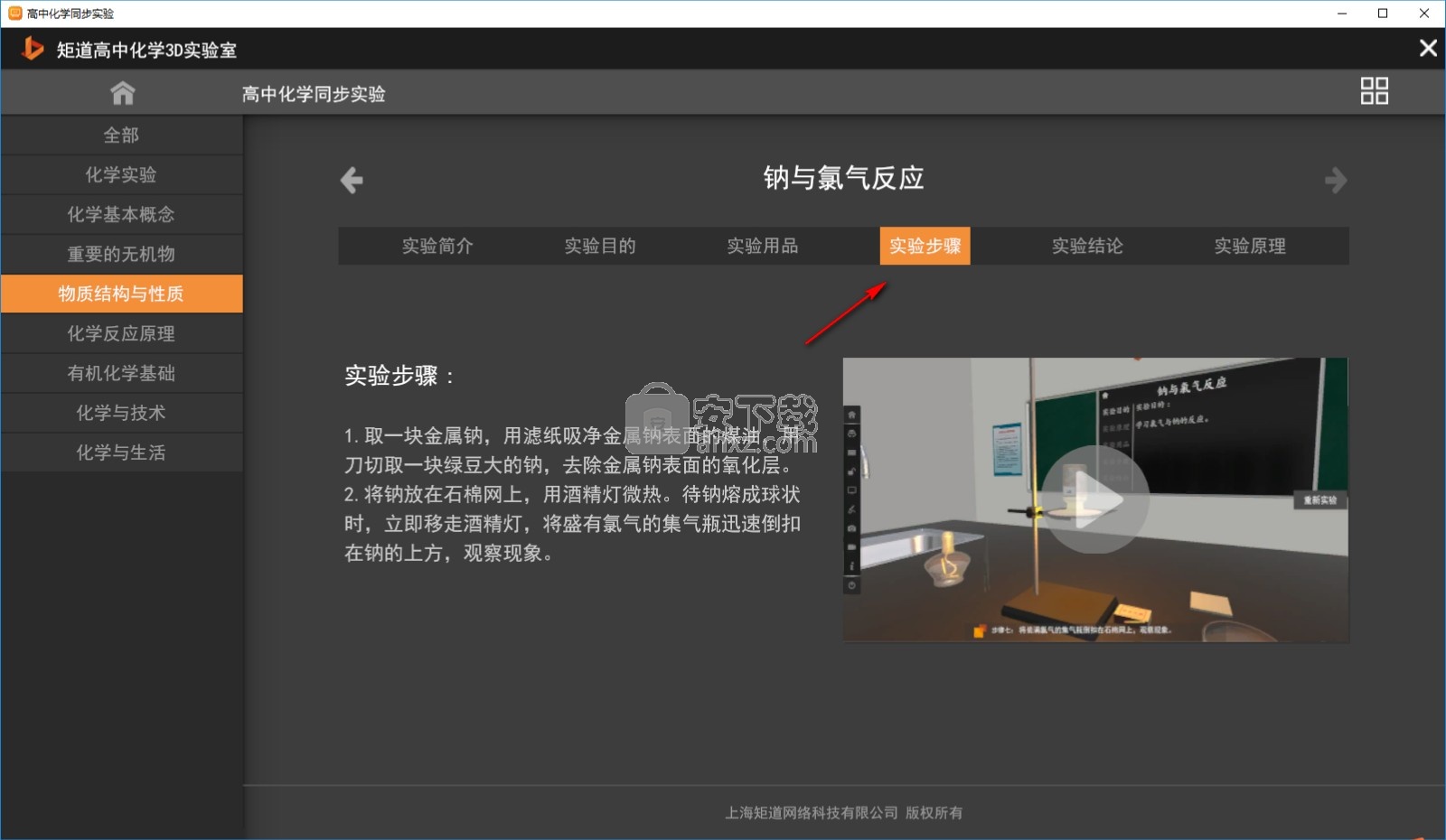Image resolution: width=1446 pixels, height=840 pixels.
Task: Go to previous experiment with left arrow
Action: (x=352, y=180)
